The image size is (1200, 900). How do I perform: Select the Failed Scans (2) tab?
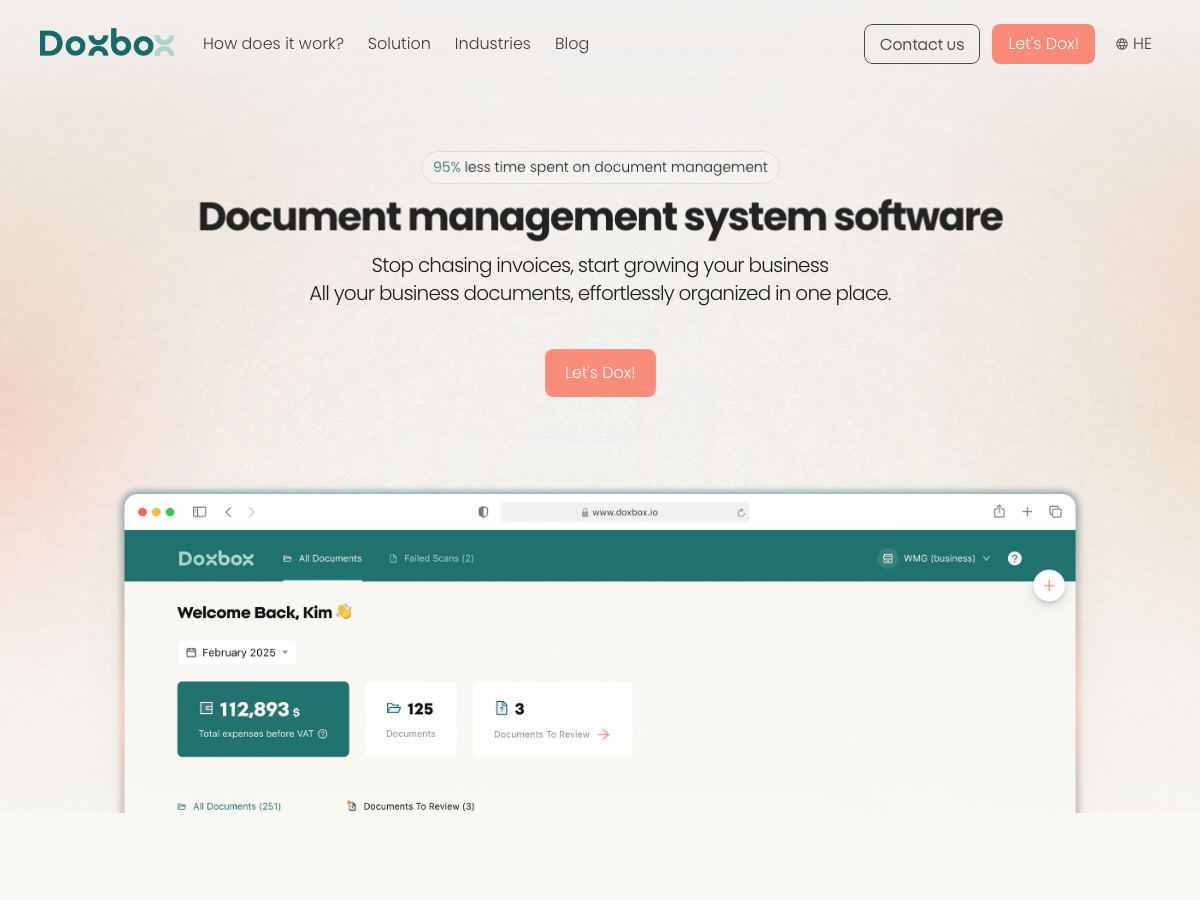click(x=431, y=558)
